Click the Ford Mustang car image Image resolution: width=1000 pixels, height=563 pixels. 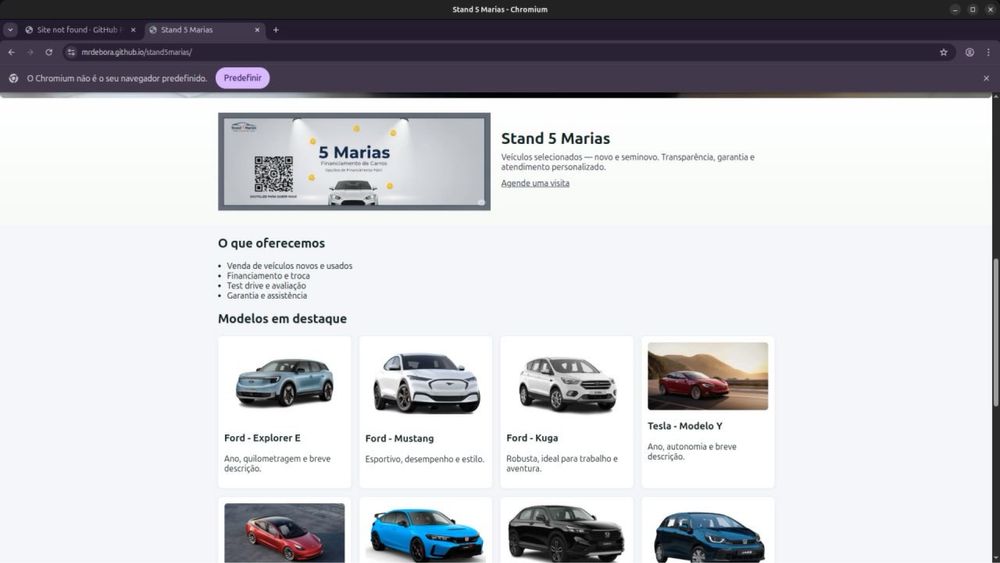point(425,382)
